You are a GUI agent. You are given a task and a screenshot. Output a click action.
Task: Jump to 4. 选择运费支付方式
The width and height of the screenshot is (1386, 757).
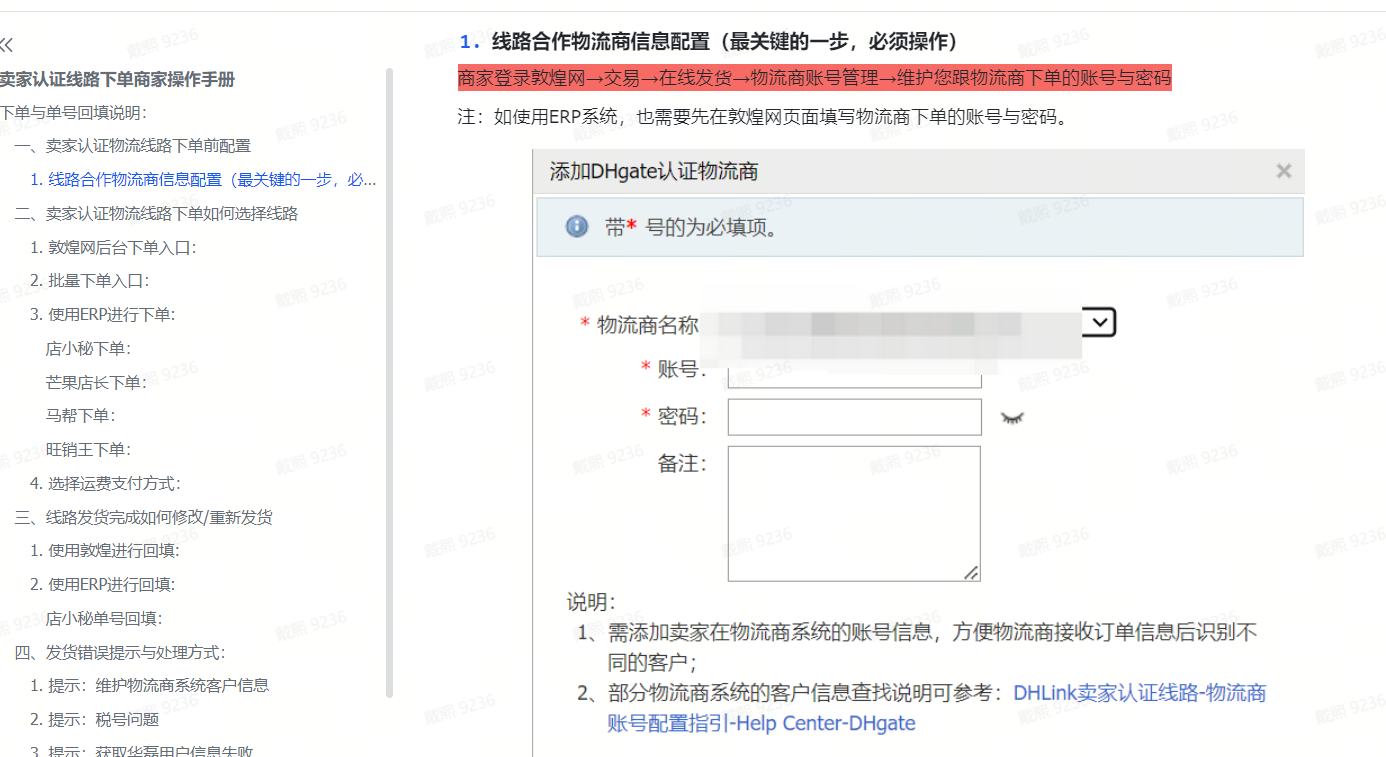click(105, 484)
